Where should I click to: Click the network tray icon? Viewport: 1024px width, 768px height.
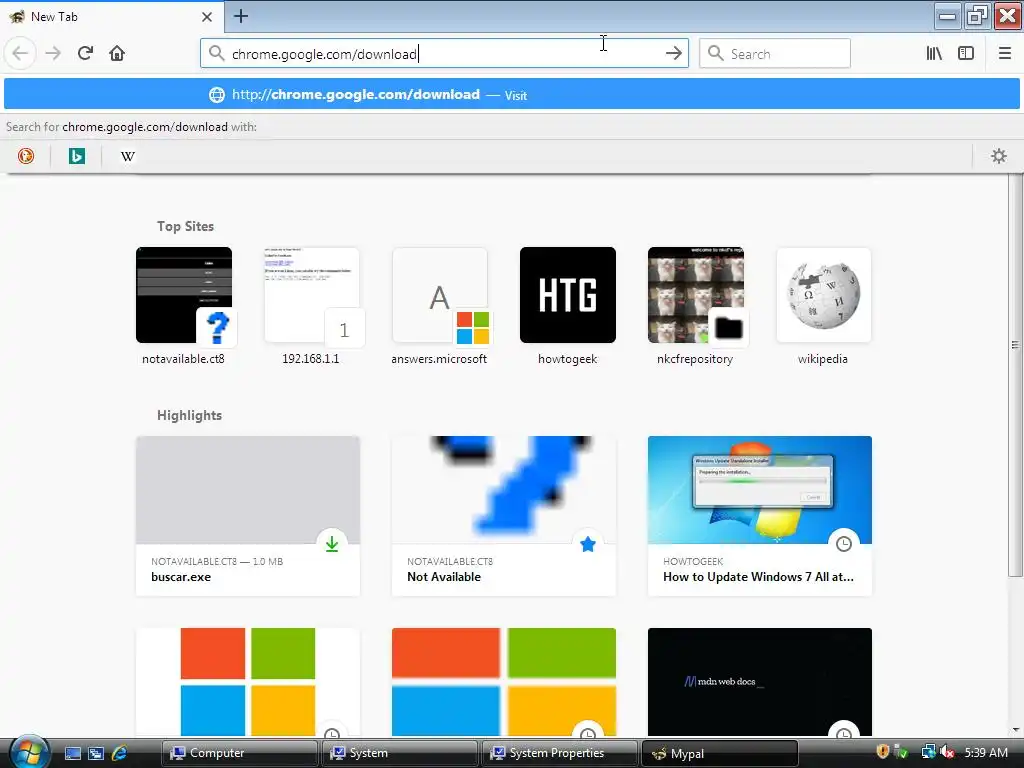click(928, 752)
